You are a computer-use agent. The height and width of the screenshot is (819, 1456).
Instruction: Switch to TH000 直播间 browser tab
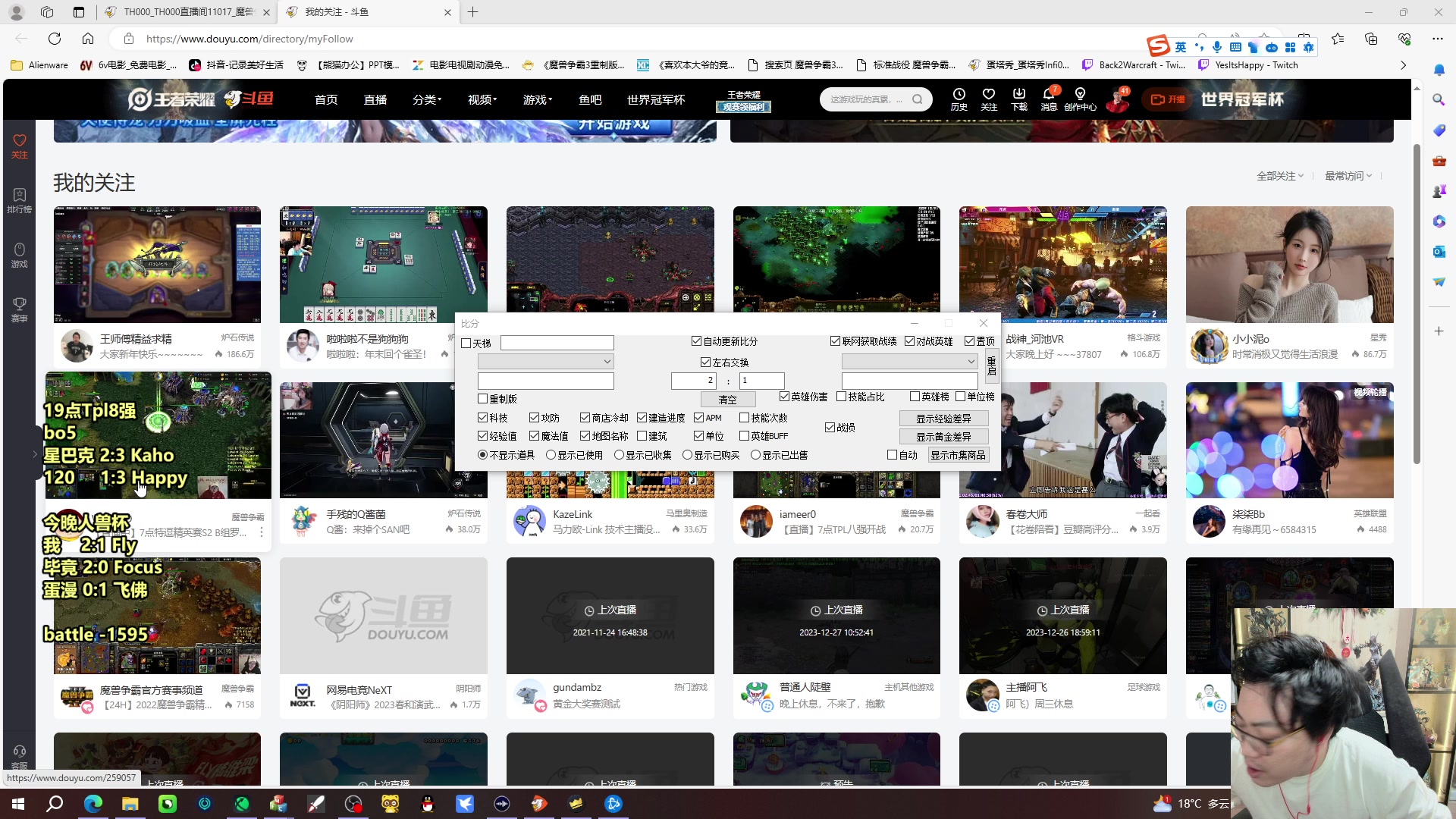pos(187,12)
